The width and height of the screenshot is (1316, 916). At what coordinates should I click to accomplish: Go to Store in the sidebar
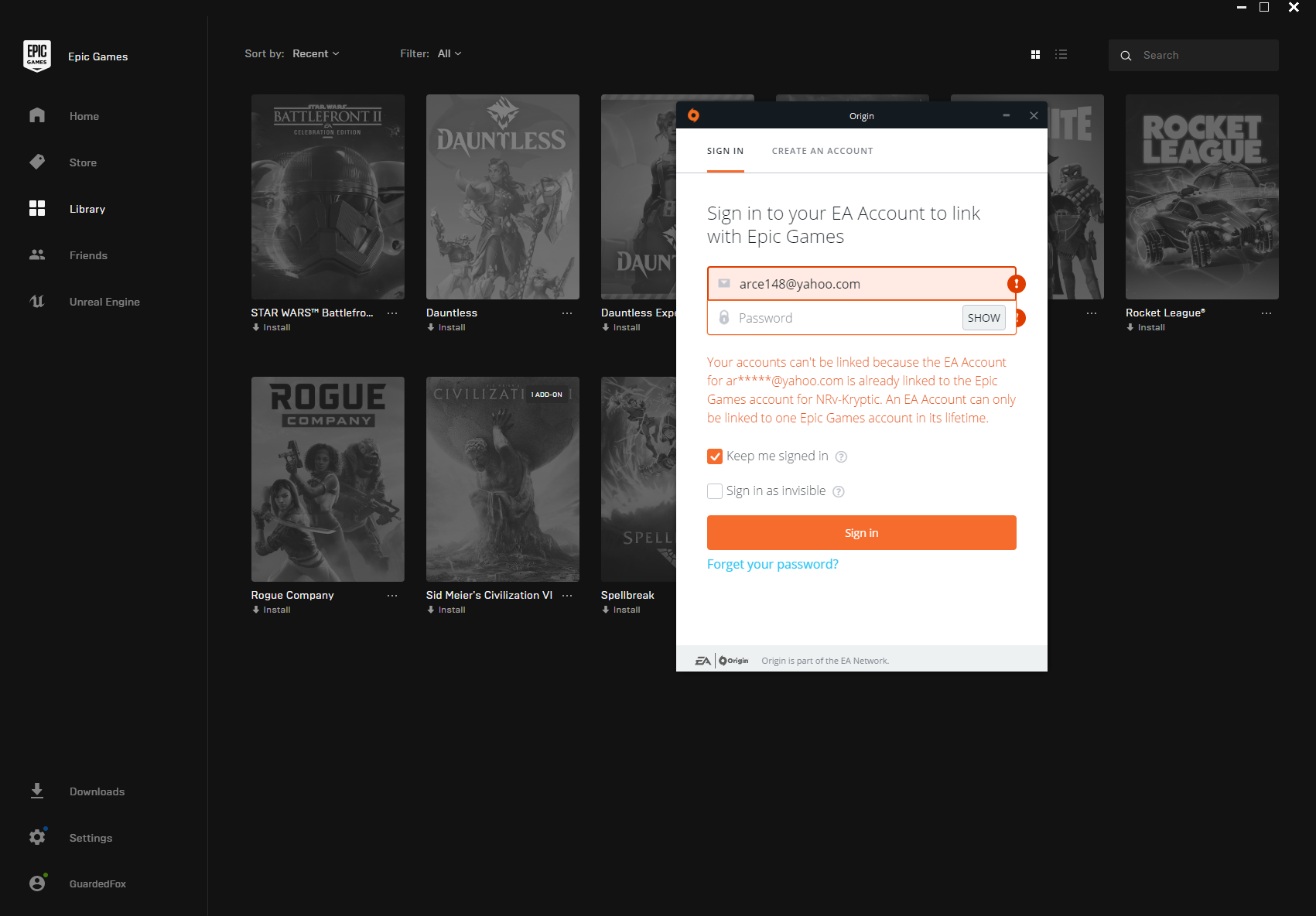tap(83, 162)
